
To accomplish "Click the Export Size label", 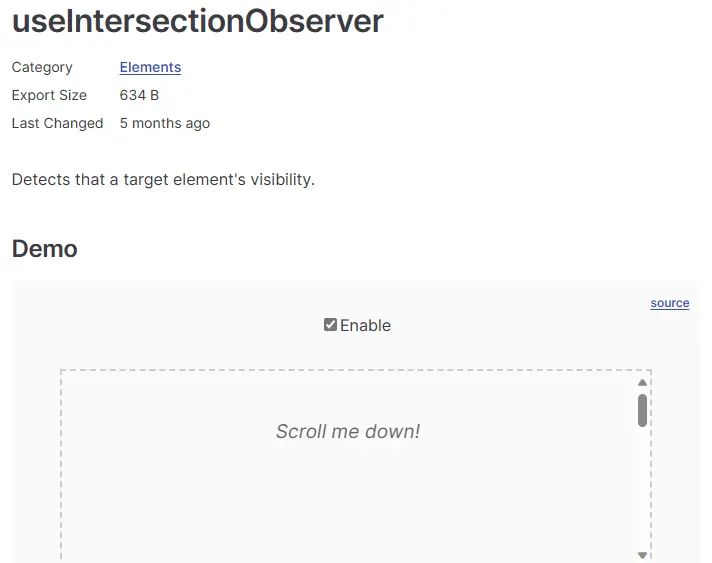I will pos(49,96).
